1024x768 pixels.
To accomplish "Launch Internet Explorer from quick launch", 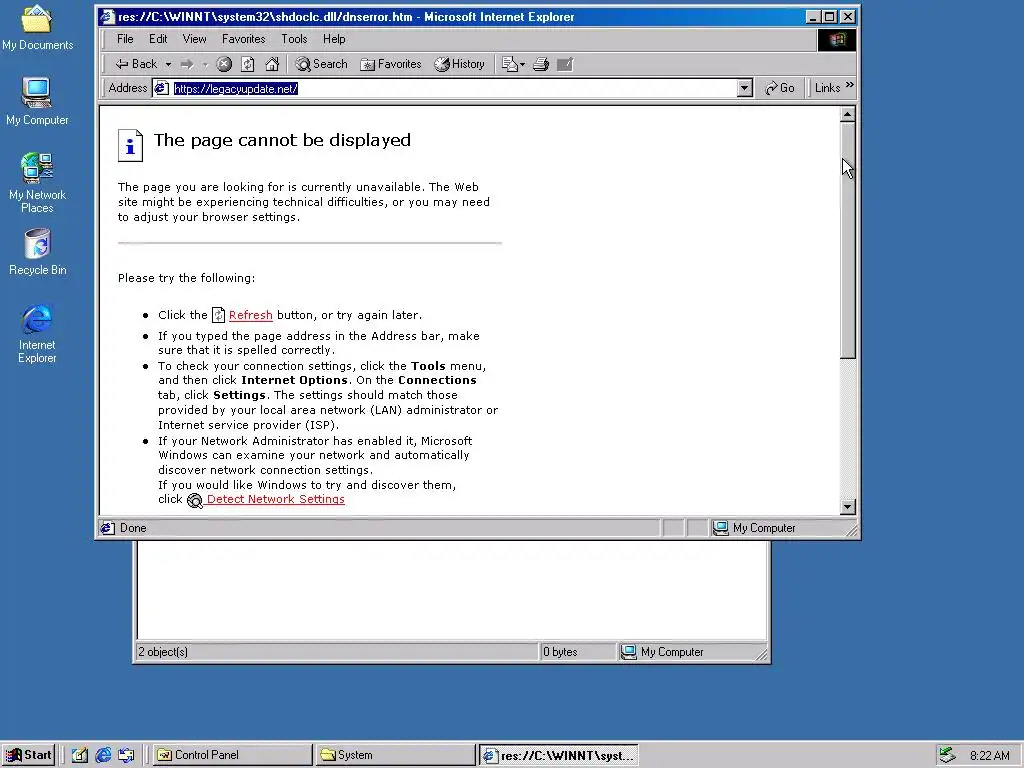I will click(103, 755).
